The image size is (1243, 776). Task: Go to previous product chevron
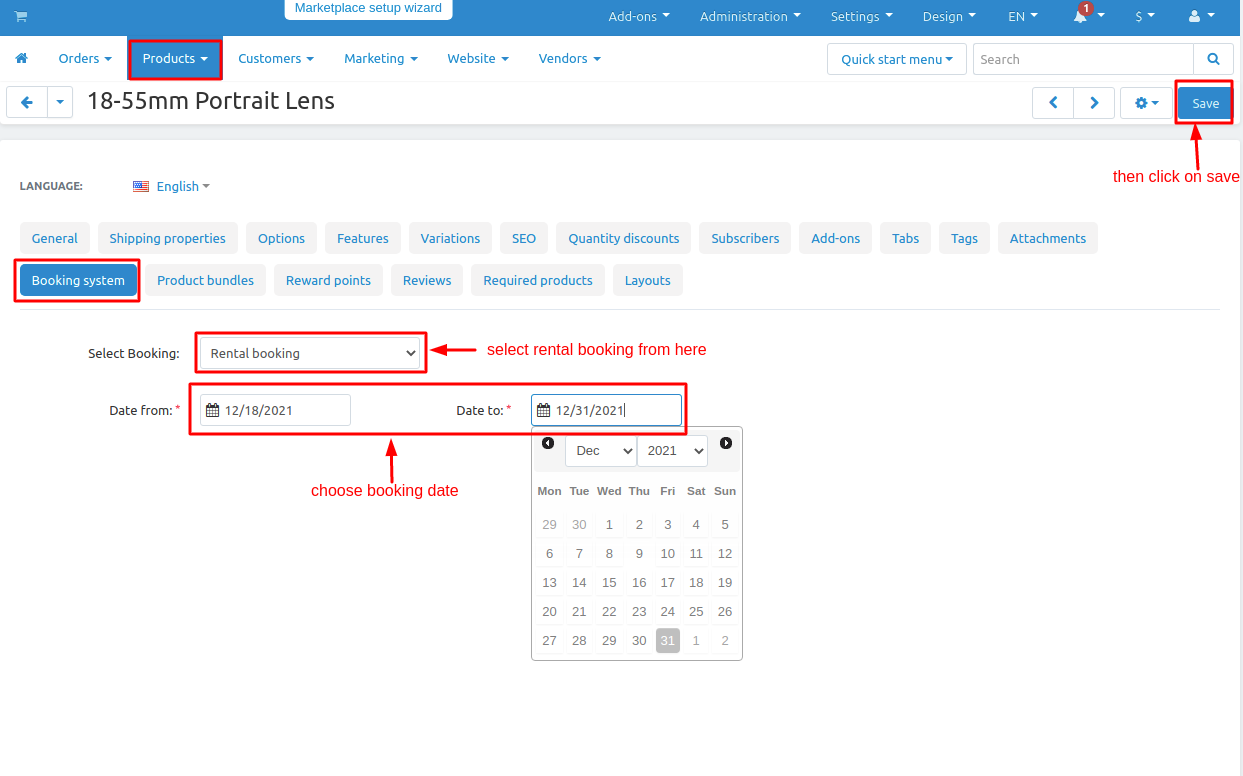1053,103
